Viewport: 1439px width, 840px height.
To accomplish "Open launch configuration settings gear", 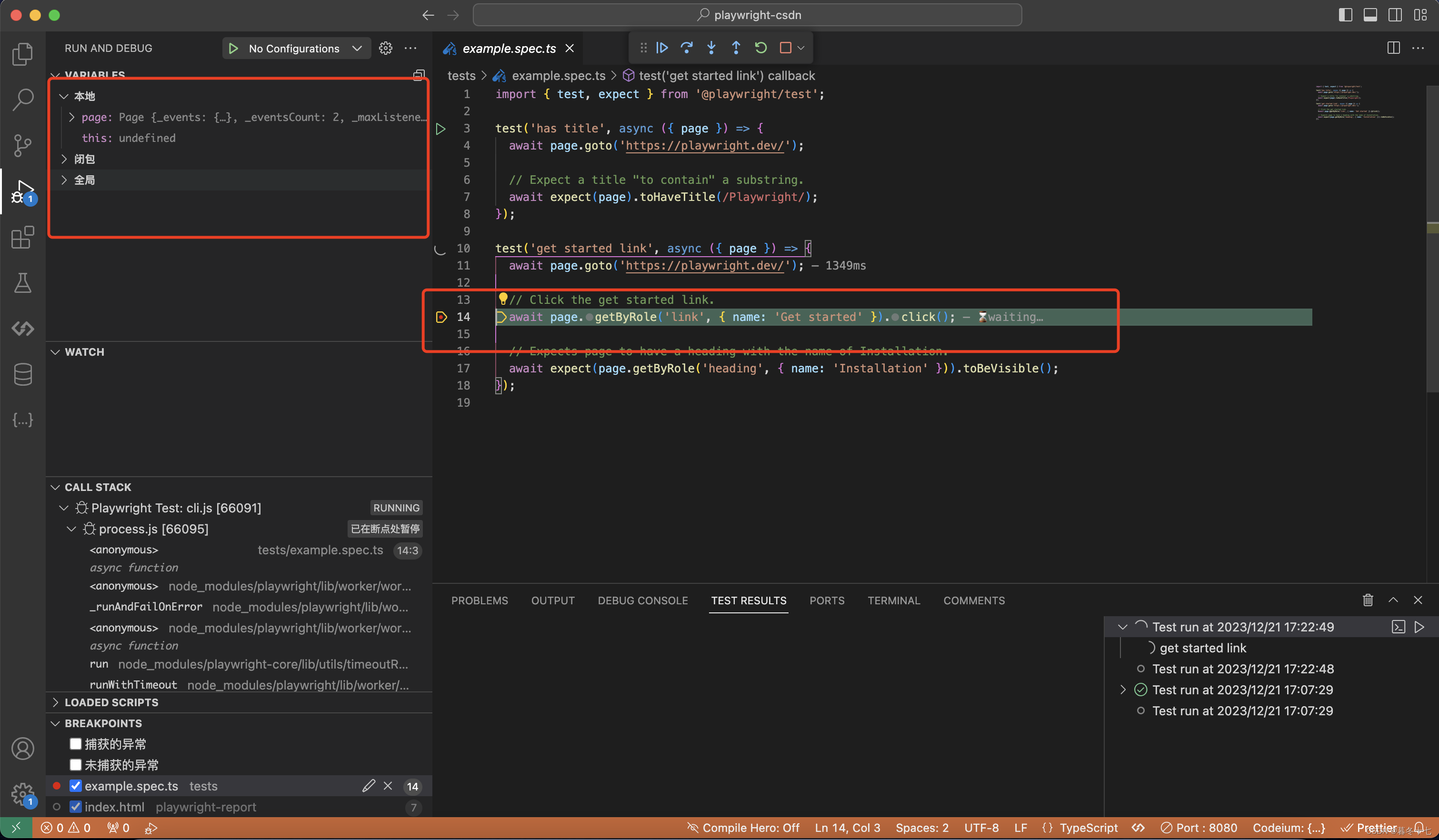I will (x=385, y=48).
